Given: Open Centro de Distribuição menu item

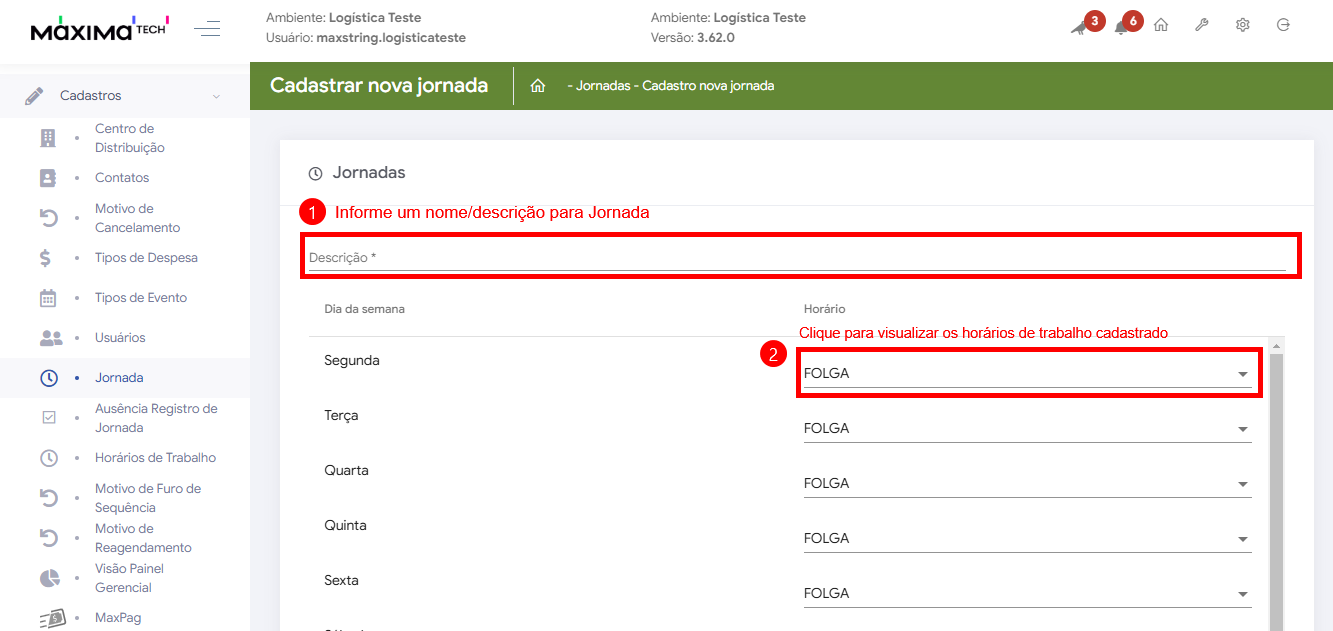Looking at the screenshot, I should coord(130,138).
